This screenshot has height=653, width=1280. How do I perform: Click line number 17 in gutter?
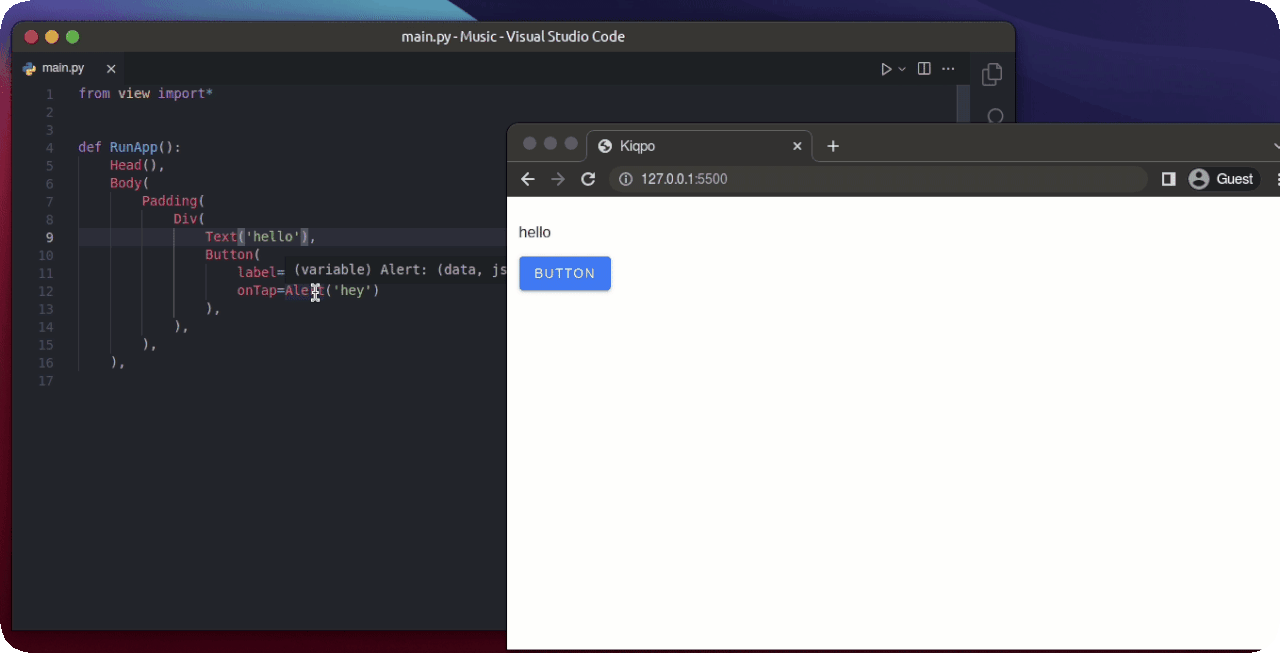[x=45, y=381]
